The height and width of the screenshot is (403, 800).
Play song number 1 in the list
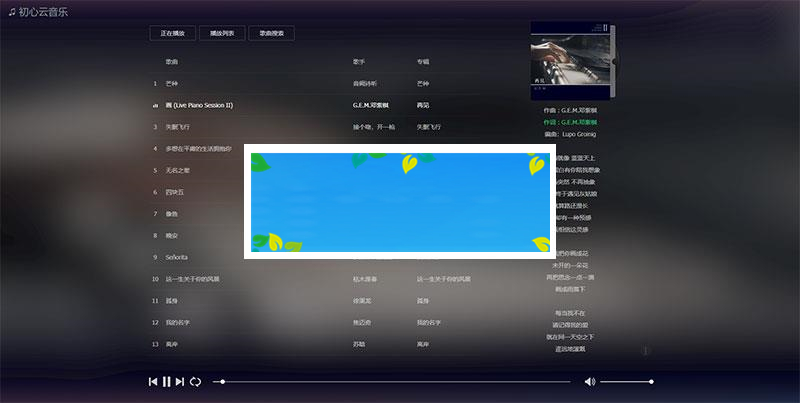pos(171,83)
